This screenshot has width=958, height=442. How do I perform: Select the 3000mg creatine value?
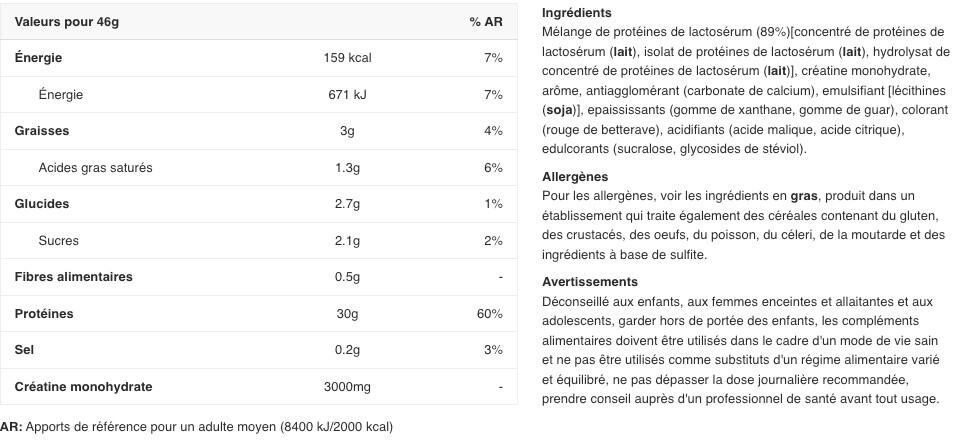pos(347,386)
